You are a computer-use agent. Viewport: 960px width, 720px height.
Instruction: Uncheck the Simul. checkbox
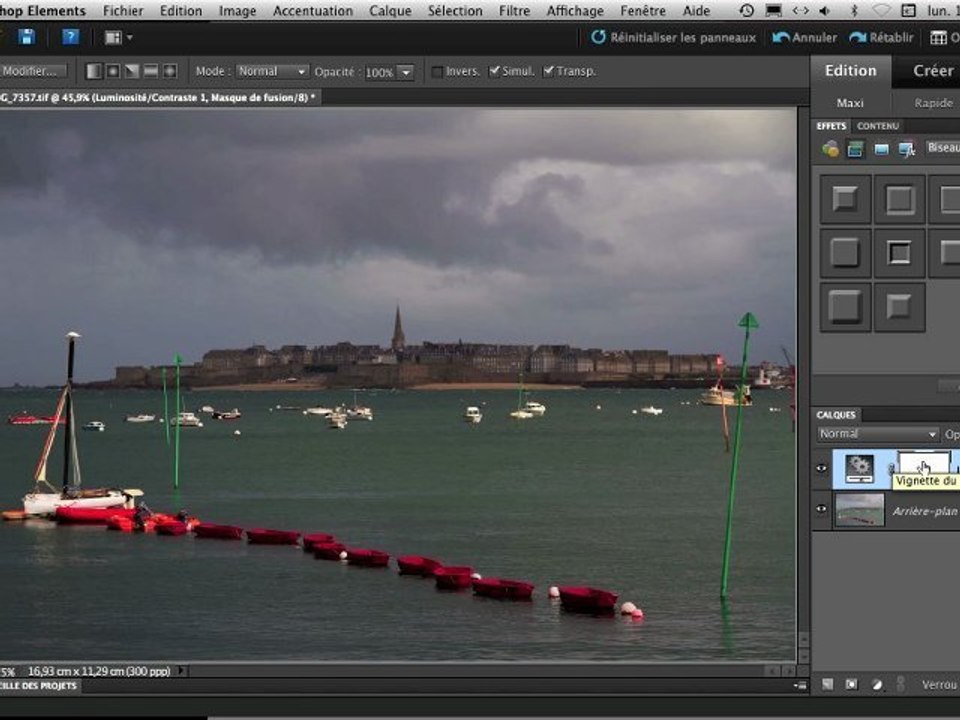coord(494,72)
